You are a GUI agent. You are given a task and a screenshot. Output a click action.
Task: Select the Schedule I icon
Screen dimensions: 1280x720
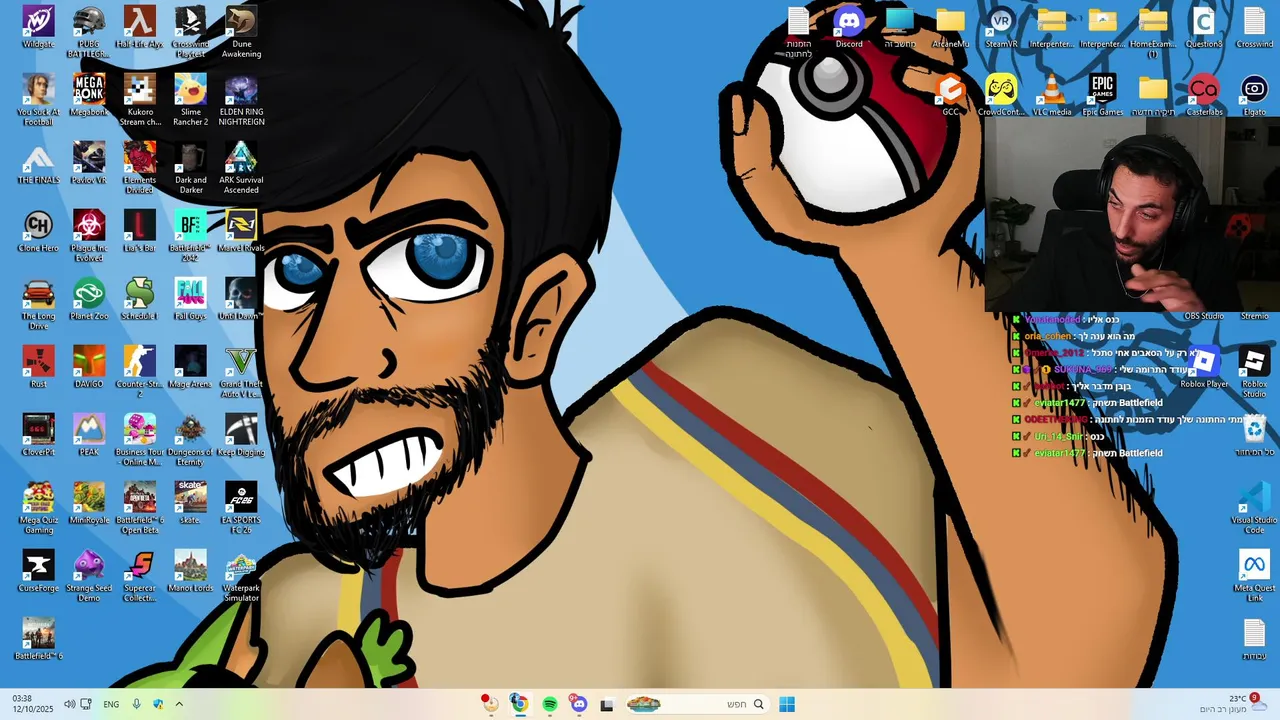[x=140, y=299]
